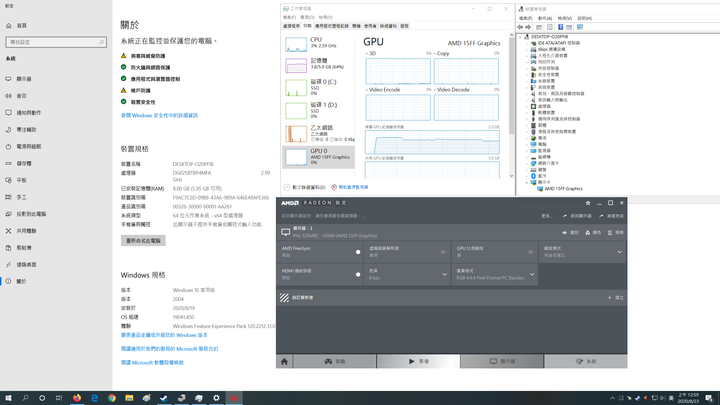Open Chrome from the taskbar

coord(112,398)
